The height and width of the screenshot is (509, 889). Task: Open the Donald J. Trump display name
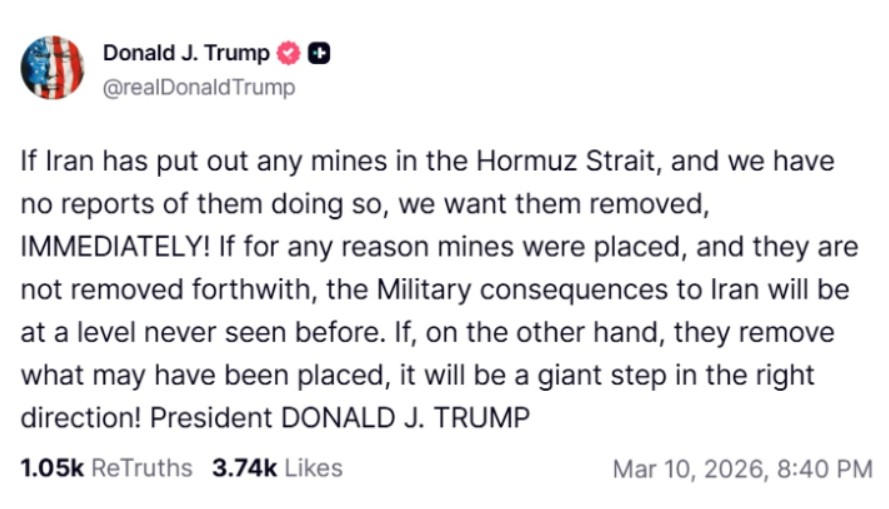coord(186,54)
